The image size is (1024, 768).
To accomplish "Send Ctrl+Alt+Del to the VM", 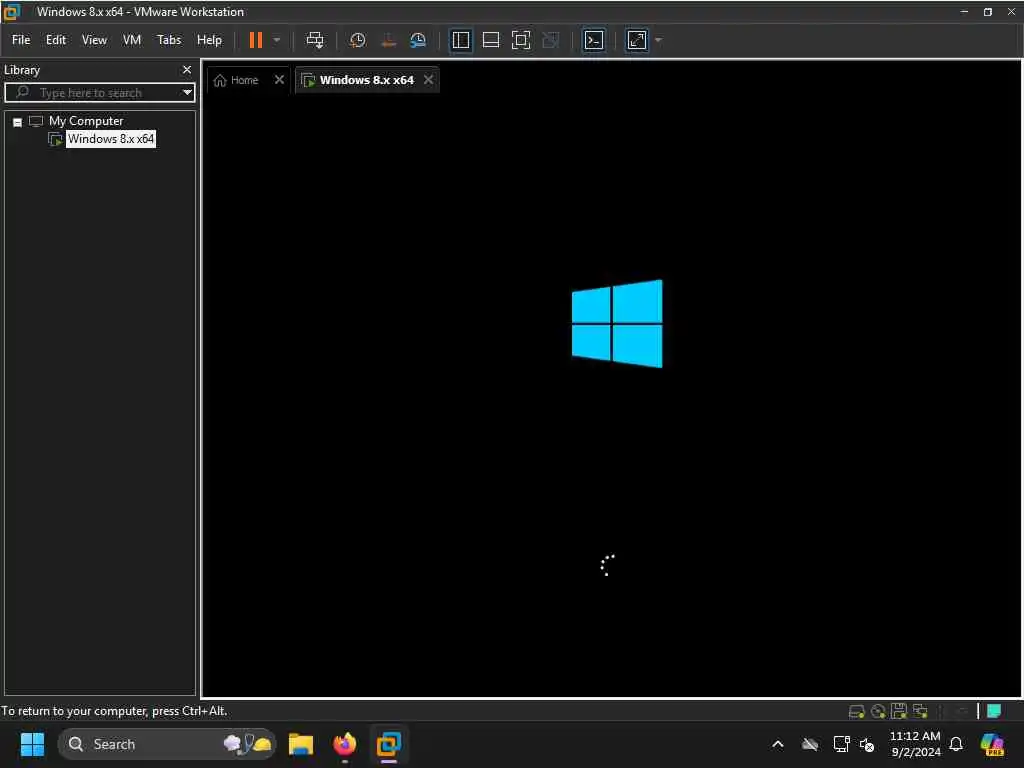I will click(315, 40).
